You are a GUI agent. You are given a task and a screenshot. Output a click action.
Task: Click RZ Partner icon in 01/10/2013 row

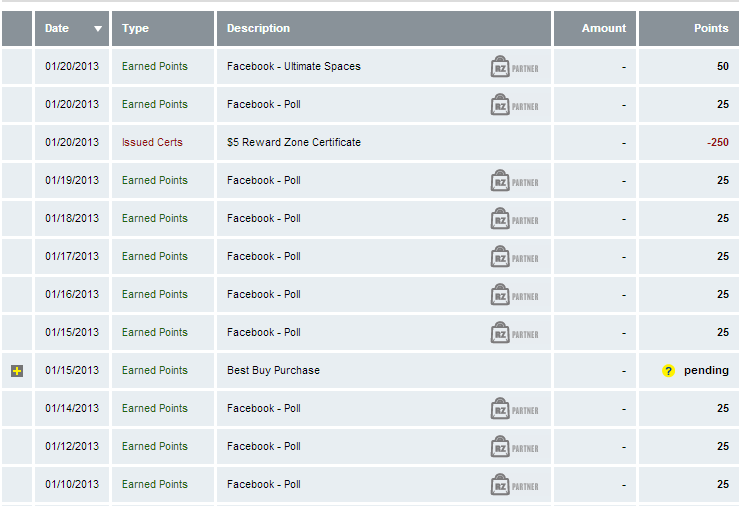(514, 485)
